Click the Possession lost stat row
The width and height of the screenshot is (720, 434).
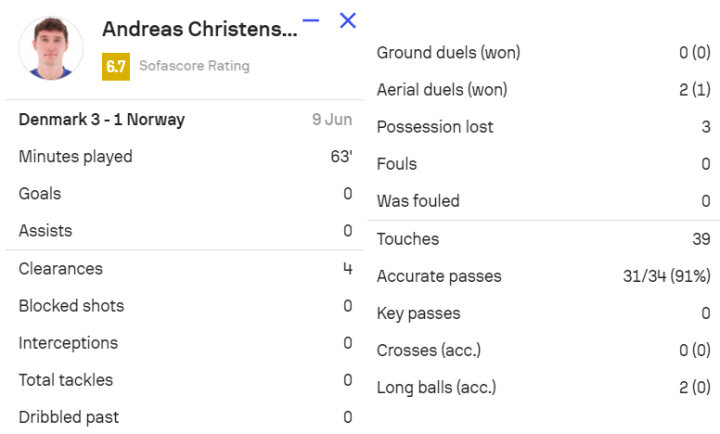(543, 127)
